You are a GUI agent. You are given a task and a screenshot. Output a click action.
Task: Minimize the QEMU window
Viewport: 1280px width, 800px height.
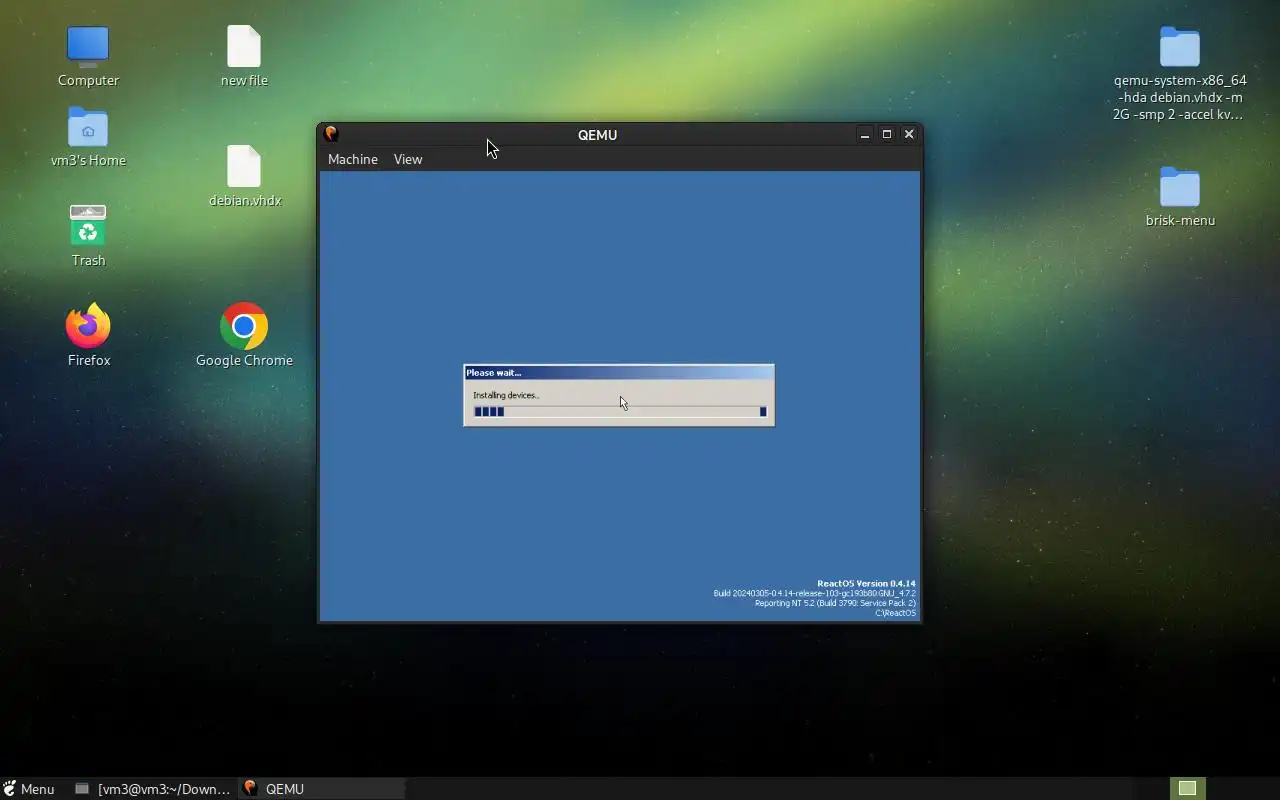coord(865,134)
